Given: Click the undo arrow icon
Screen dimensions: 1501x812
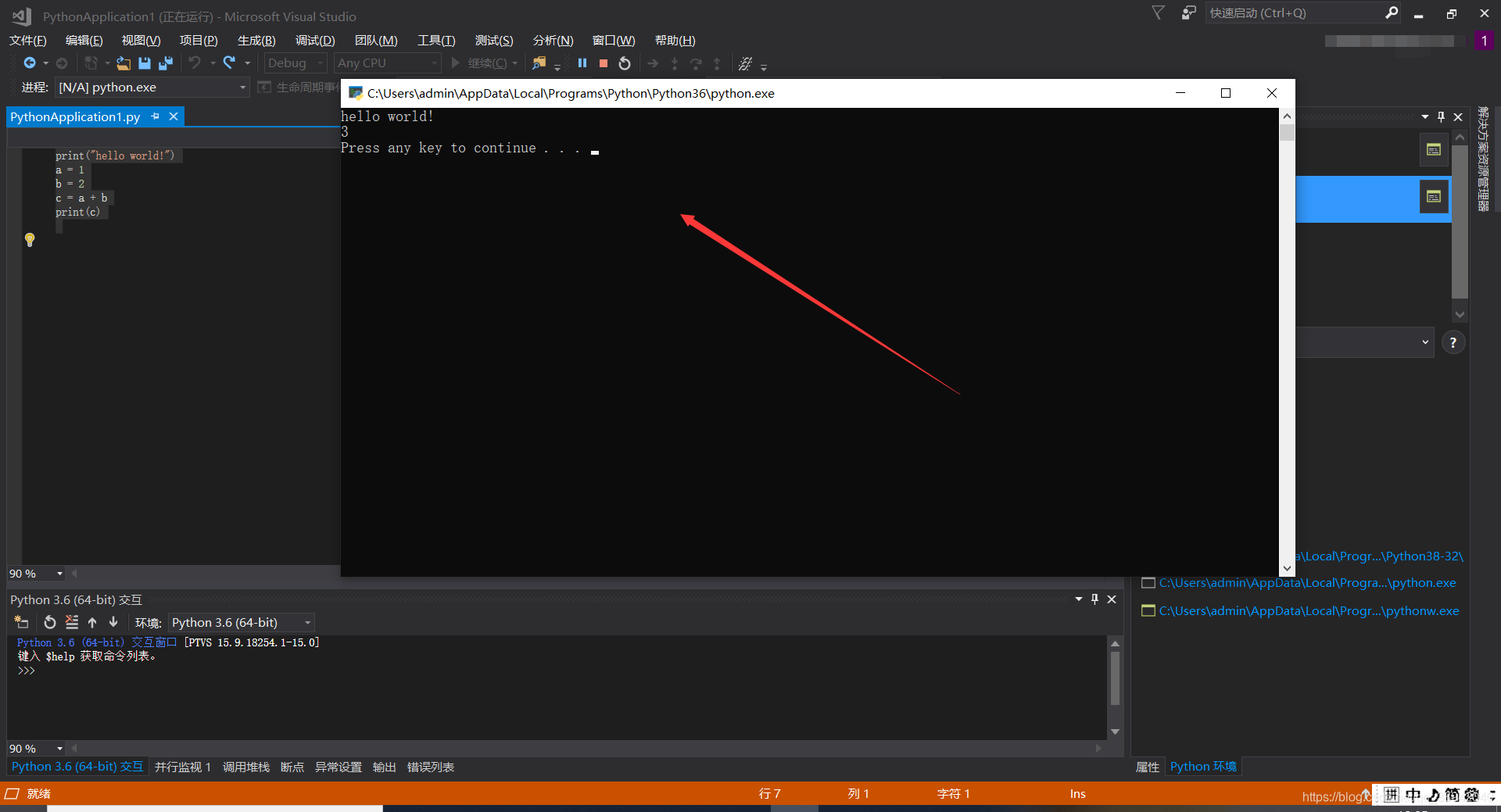Looking at the screenshot, I should point(195,63).
